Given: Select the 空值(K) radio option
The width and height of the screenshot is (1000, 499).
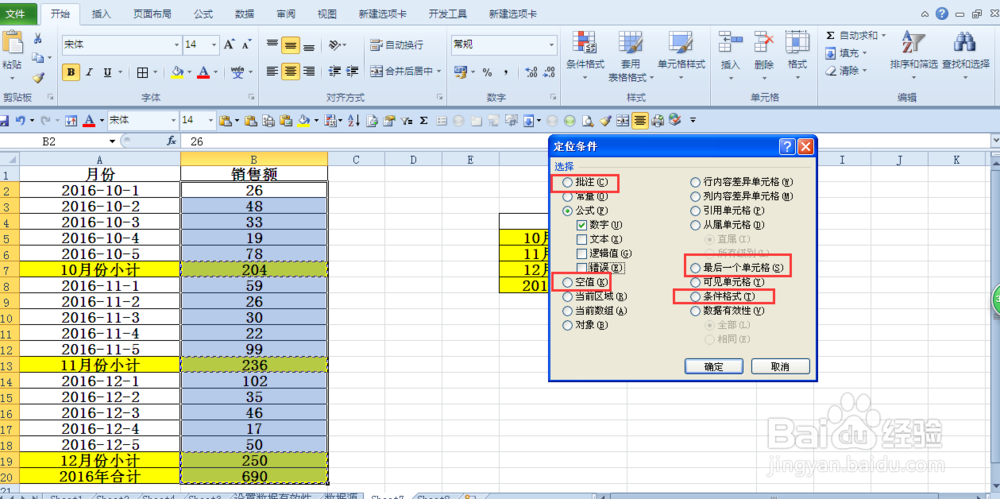Looking at the screenshot, I should pos(567,281).
